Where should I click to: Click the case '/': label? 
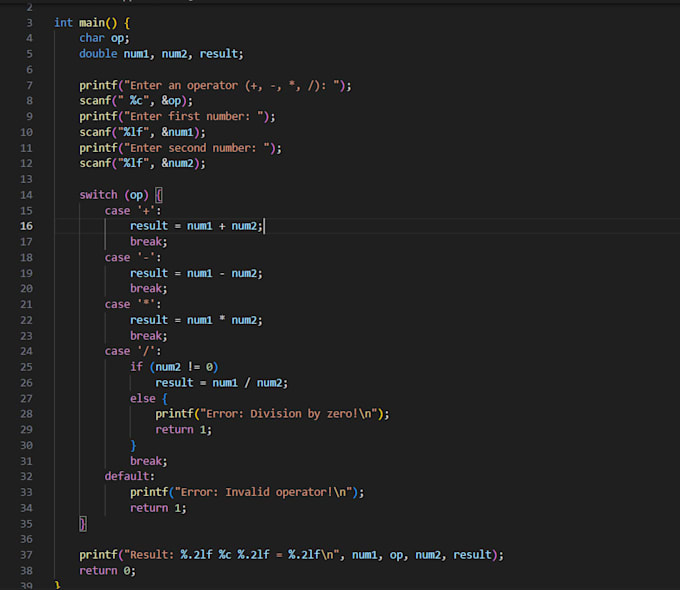pyautogui.click(x=133, y=351)
